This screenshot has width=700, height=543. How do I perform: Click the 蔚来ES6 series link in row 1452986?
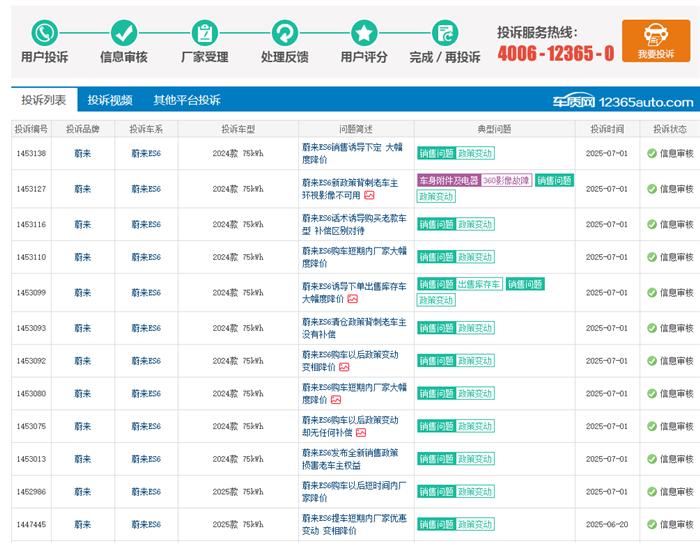(146, 492)
